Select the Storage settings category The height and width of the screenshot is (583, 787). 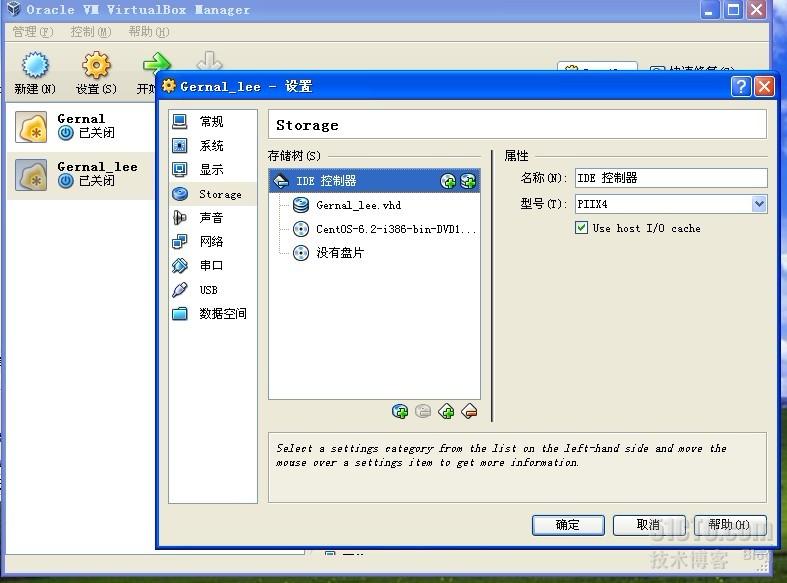pos(213,194)
